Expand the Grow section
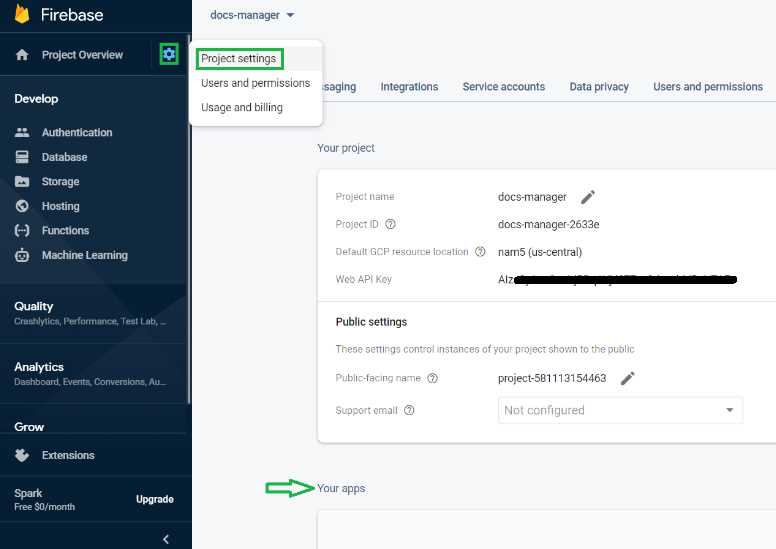The image size is (776, 549). point(29,427)
